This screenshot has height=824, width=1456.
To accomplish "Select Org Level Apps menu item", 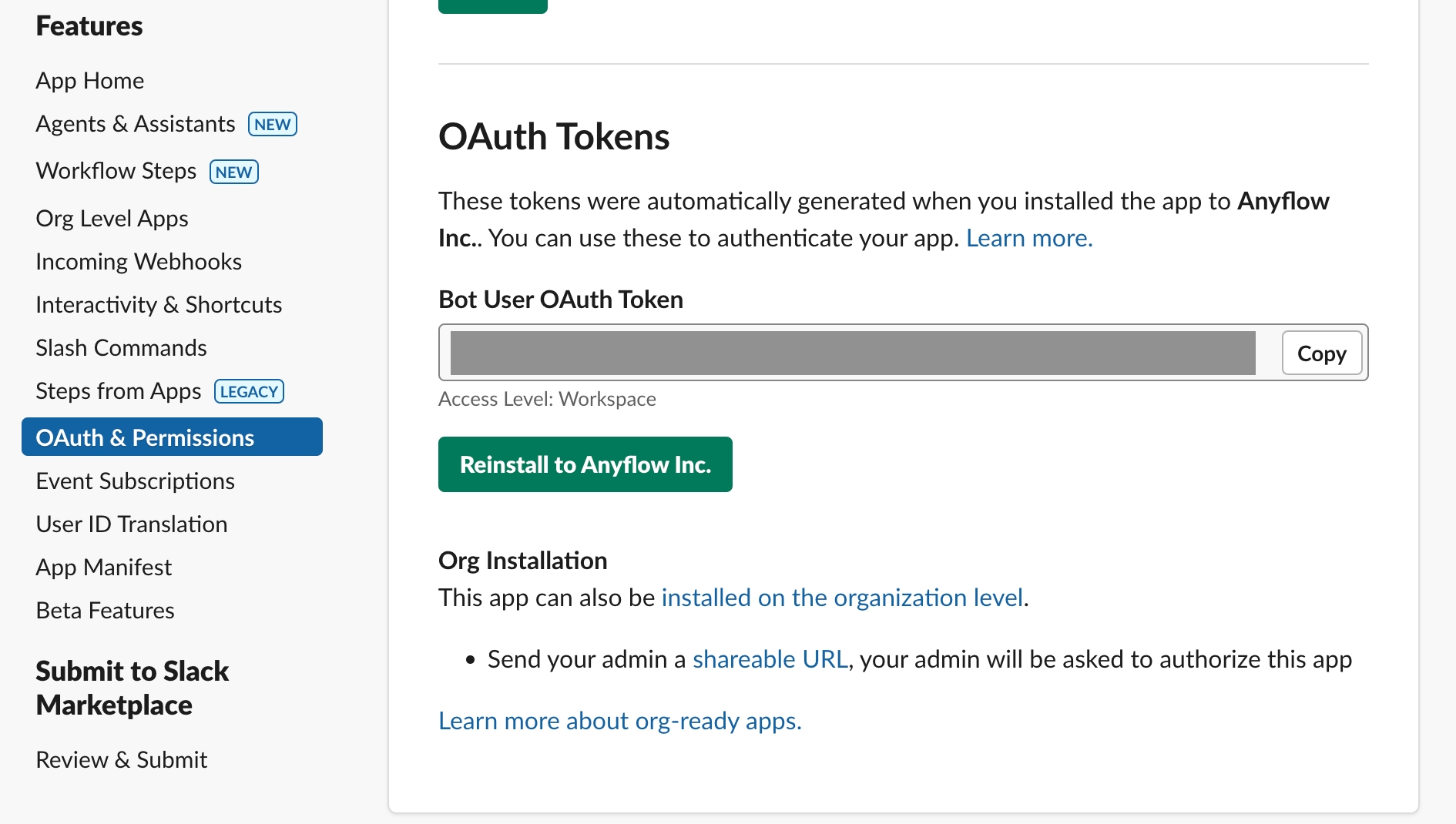I will (112, 219).
